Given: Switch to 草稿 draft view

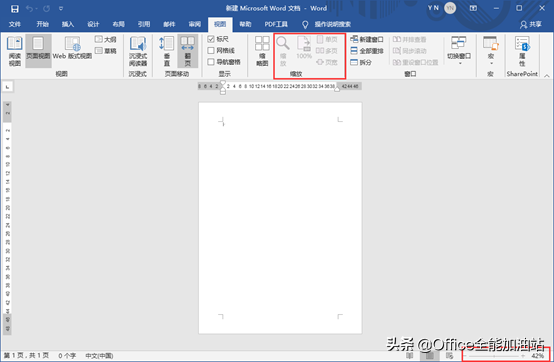Looking at the screenshot, I should [106, 51].
